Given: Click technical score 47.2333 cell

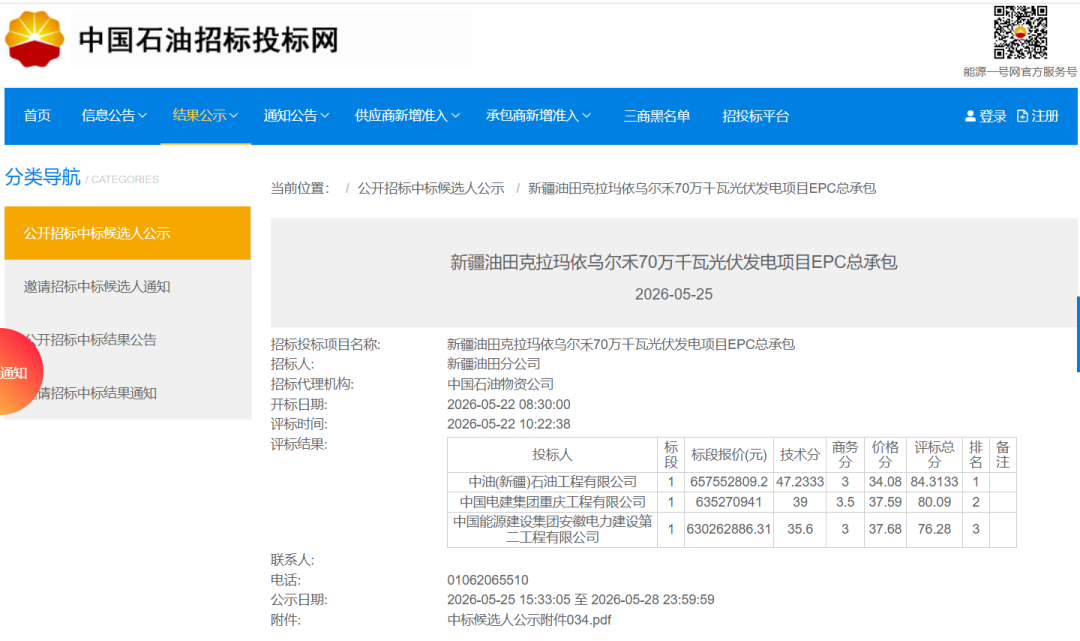Looking at the screenshot, I should (x=800, y=482).
